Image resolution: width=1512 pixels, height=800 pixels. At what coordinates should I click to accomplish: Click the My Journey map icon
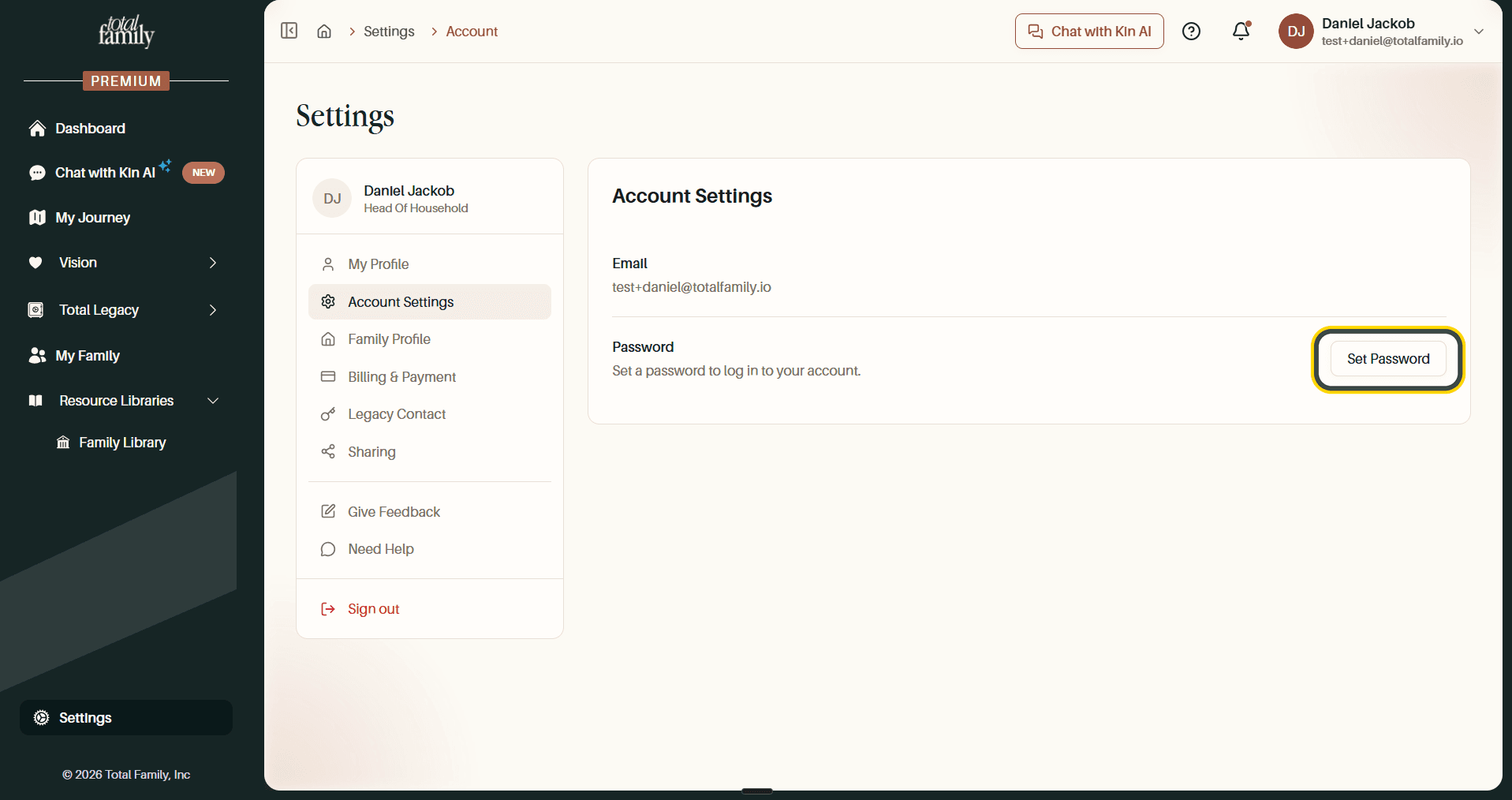point(37,218)
